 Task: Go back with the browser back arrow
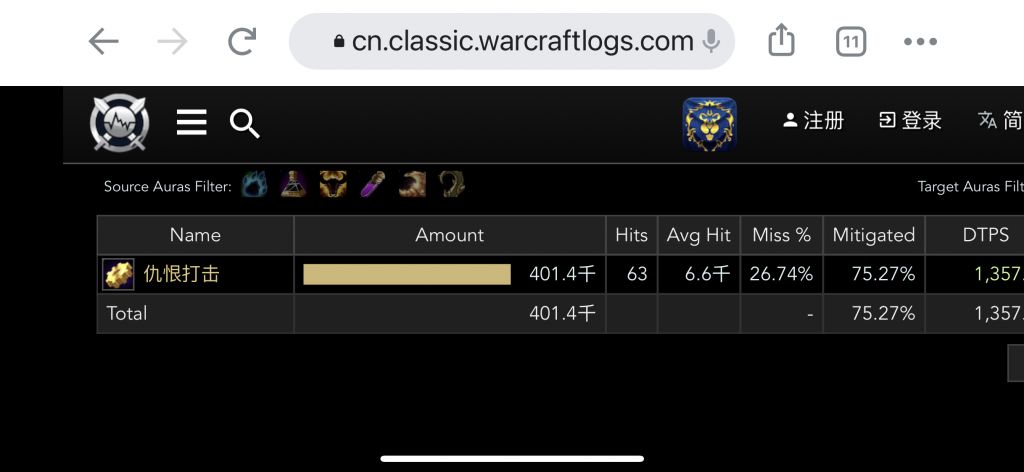tap(103, 42)
